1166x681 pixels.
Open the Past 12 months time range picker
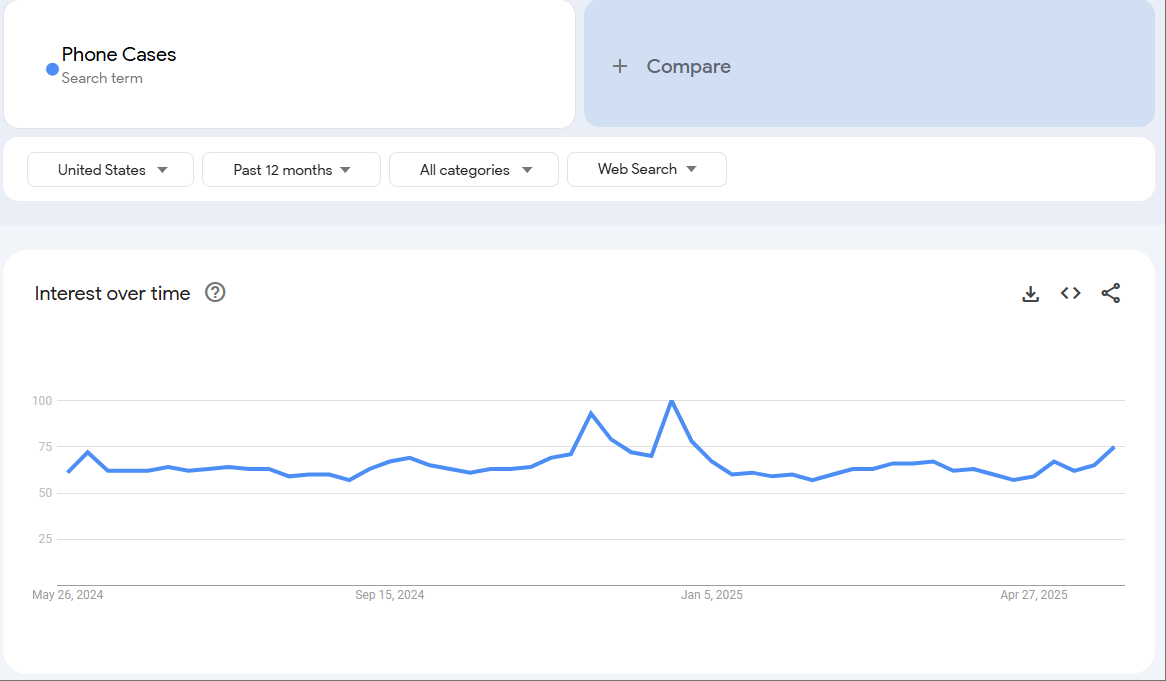(x=291, y=169)
